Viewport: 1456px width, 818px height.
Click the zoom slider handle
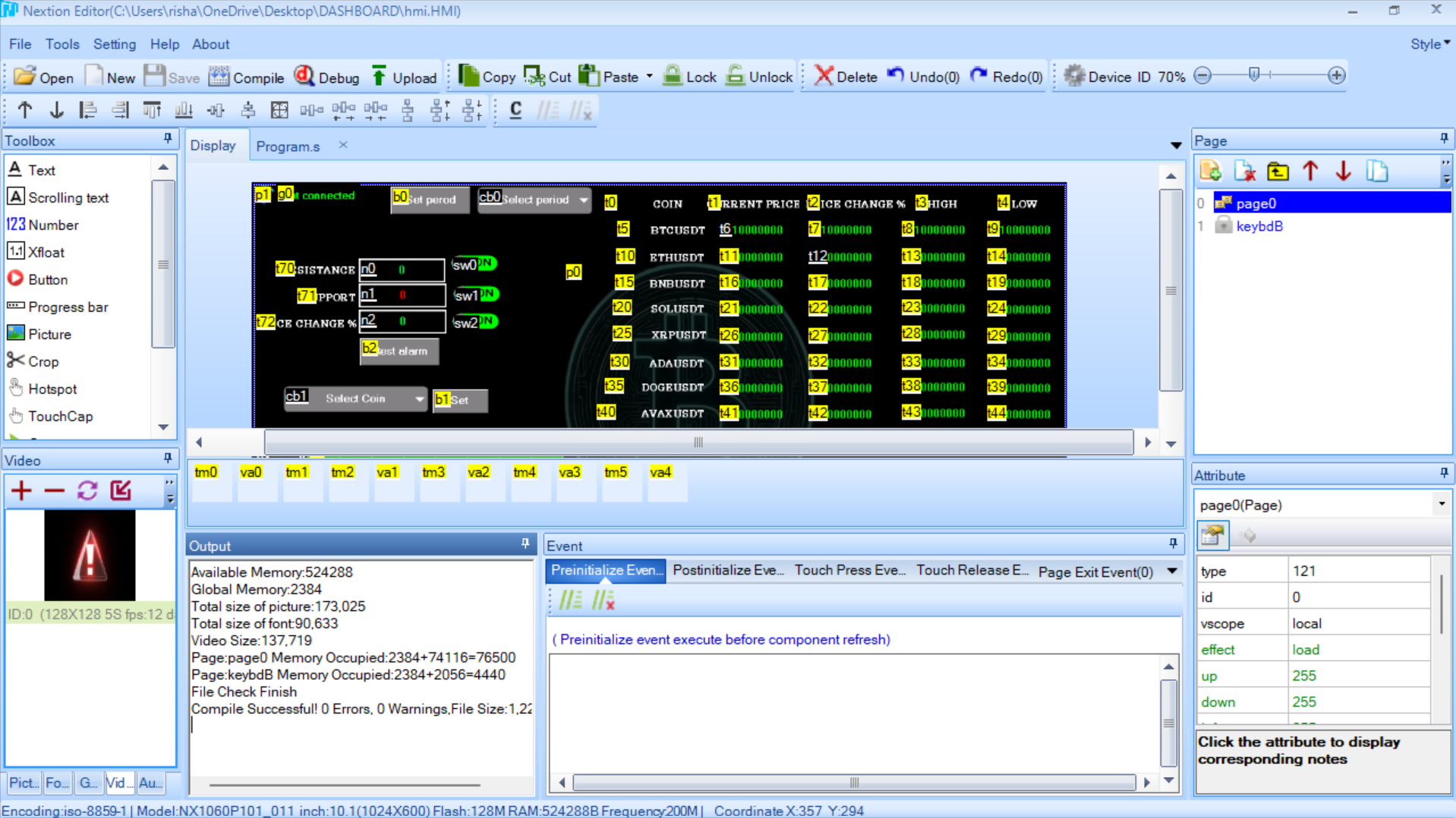pos(1254,74)
